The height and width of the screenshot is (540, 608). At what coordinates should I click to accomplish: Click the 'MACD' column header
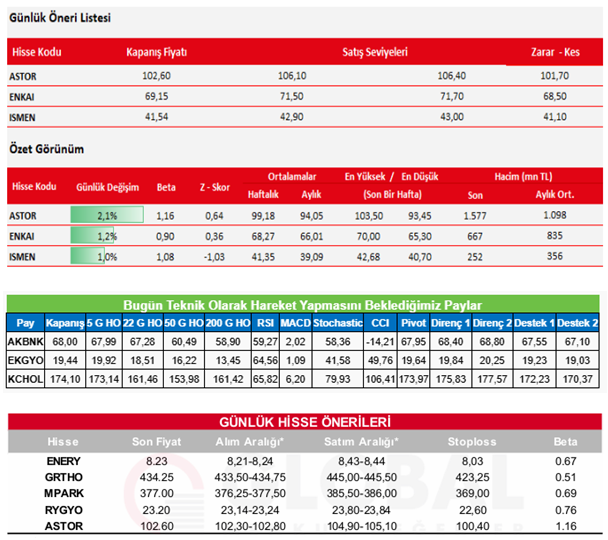[295, 323]
